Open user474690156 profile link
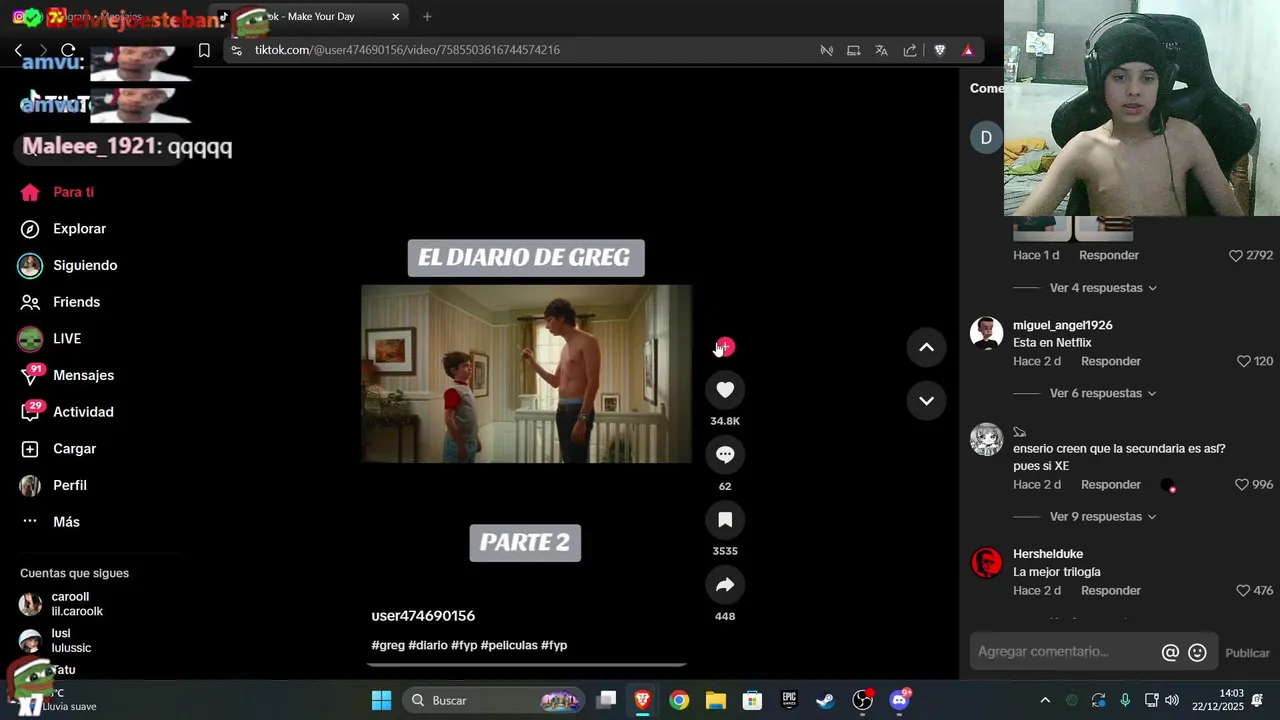The height and width of the screenshot is (720, 1280). point(423,616)
